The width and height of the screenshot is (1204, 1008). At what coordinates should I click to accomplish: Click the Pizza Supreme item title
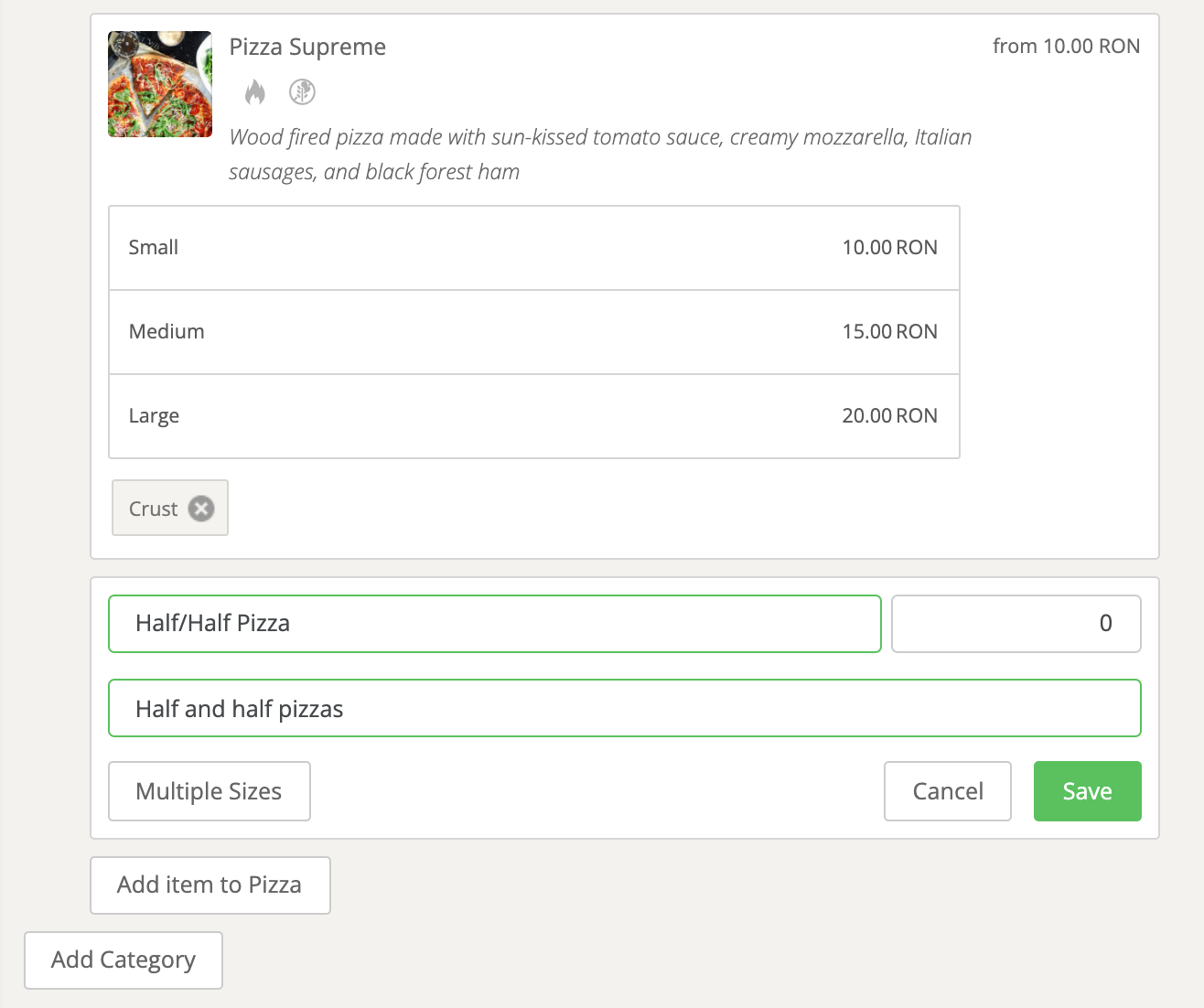pos(307,47)
